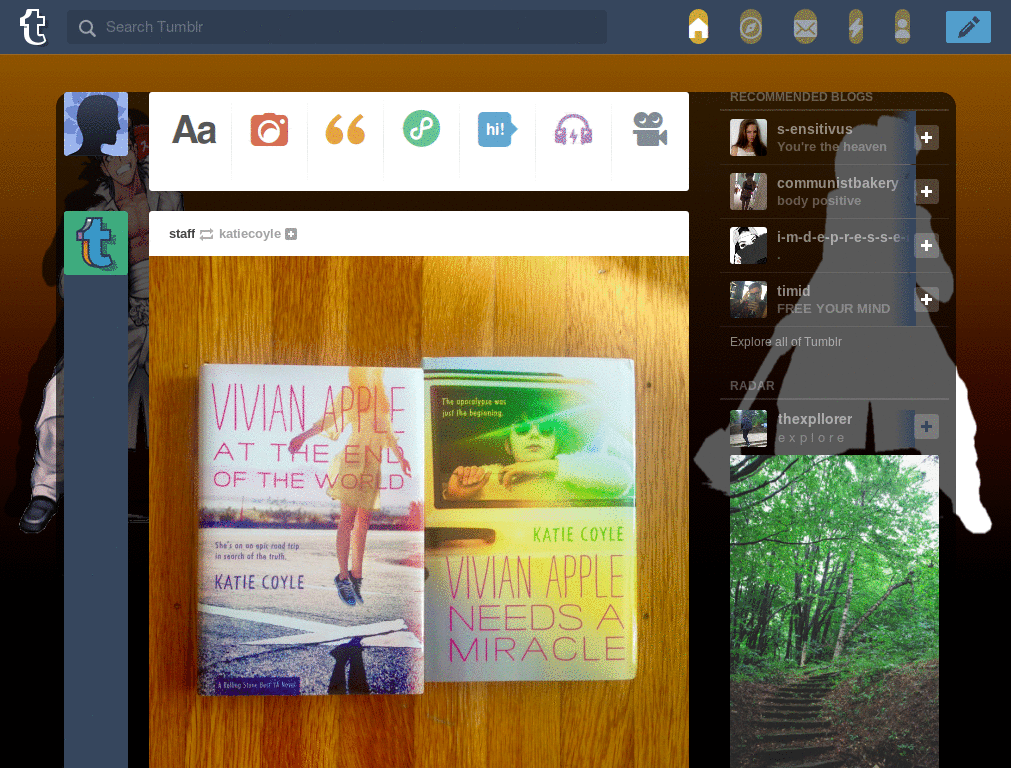Screen dimensions: 1024x768
Task: Create a Link post icon
Action: tap(421, 128)
